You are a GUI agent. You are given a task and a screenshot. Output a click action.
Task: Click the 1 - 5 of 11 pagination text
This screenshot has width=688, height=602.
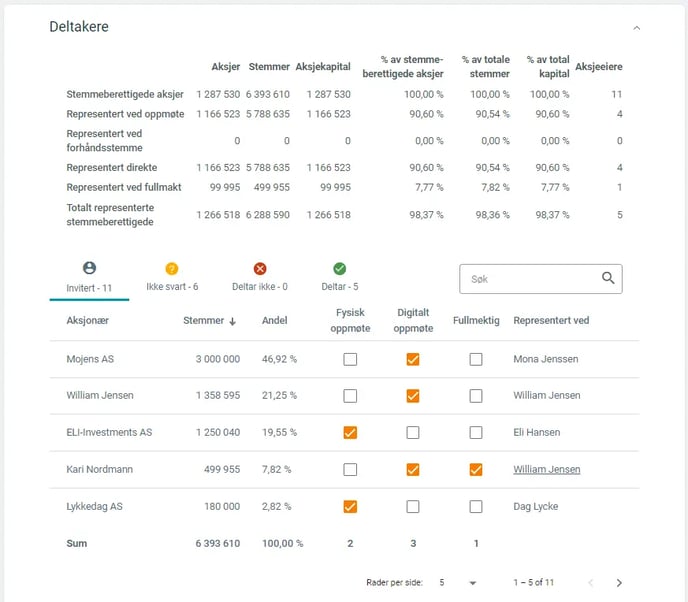tap(534, 582)
